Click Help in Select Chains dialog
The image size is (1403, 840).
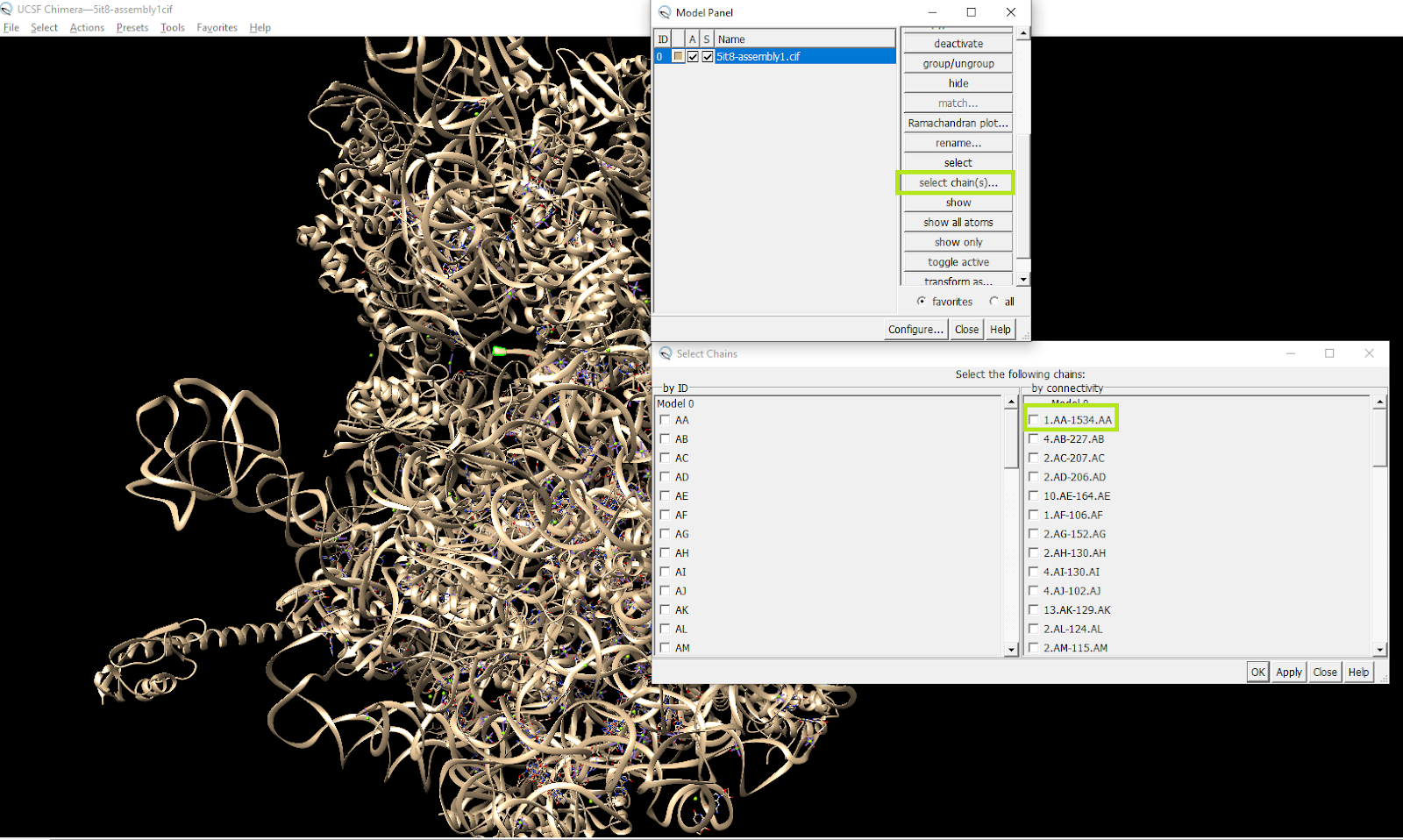[1358, 673]
